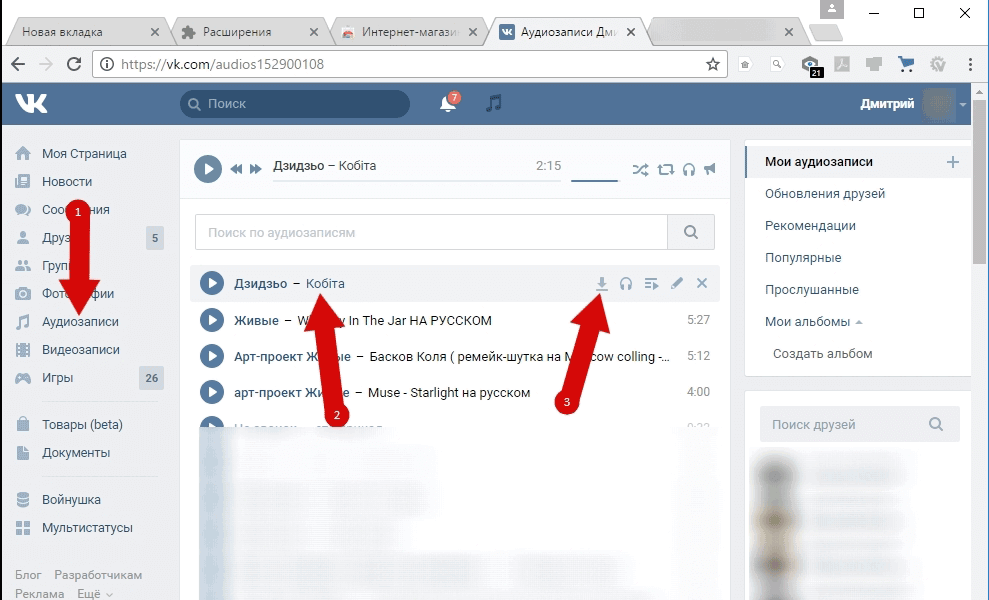
Task: Open the notifications bell
Action: (x=448, y=103)
